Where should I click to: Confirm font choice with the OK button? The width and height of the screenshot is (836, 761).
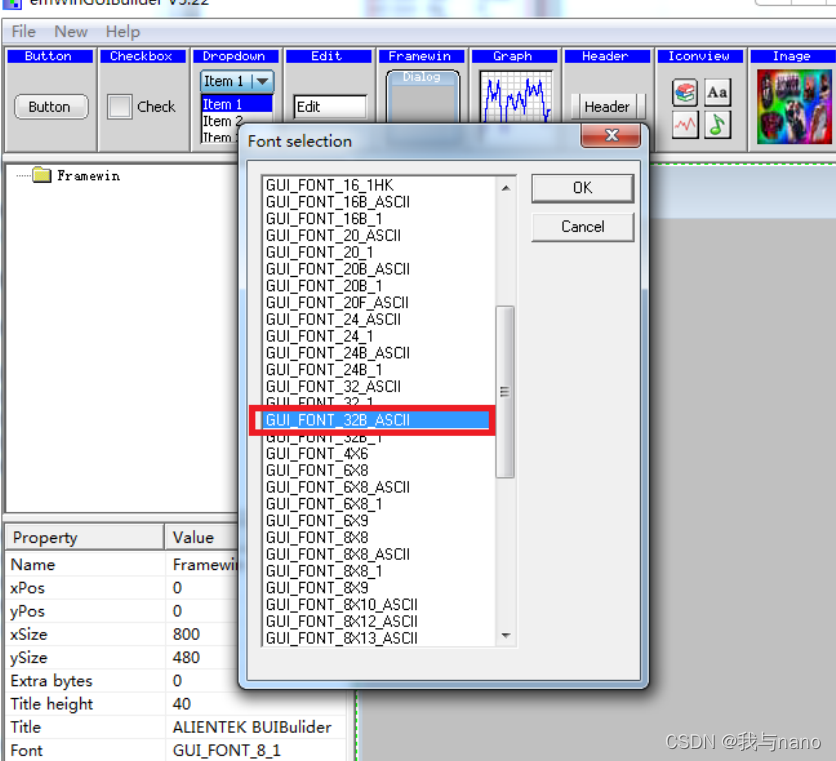tap(582, 188)
